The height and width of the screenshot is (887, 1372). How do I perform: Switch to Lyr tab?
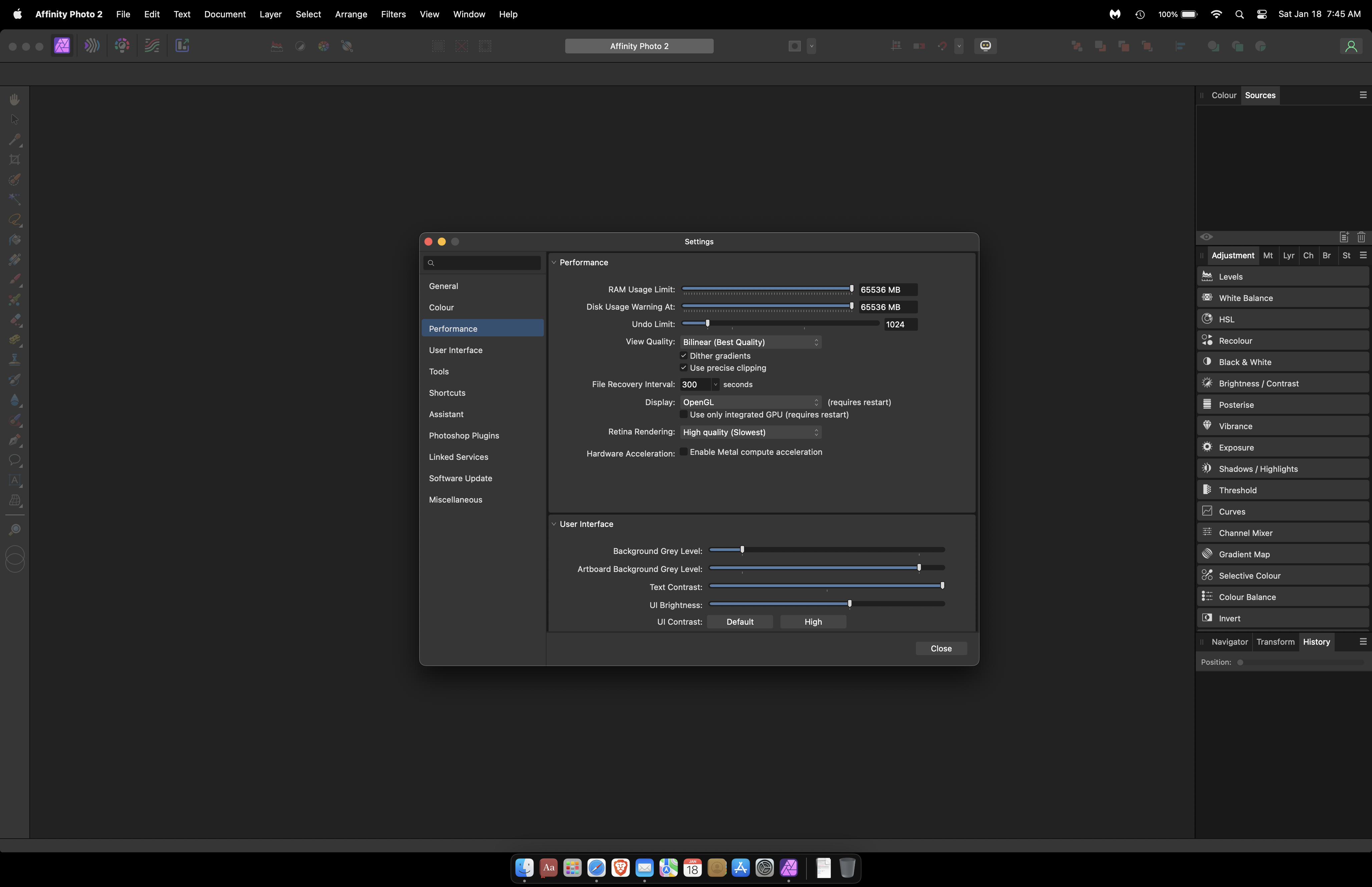tap(1289, 255)
